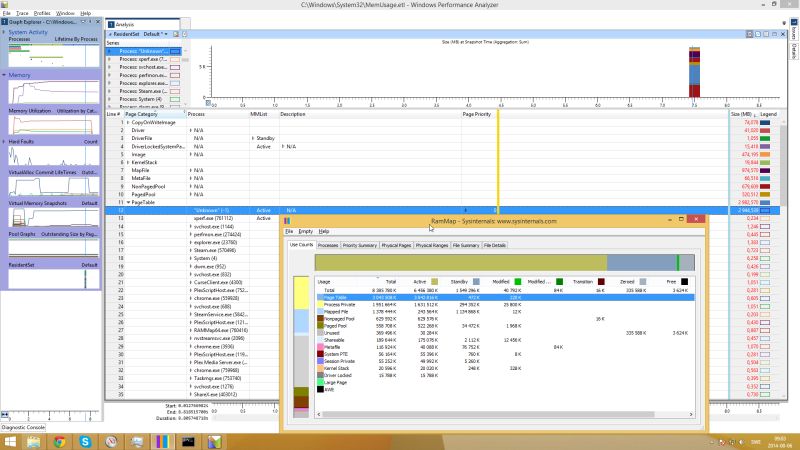Switch to Processes tab in RAMMap
The height and width of the screenshot is (450, 800).
click(328, 245)
